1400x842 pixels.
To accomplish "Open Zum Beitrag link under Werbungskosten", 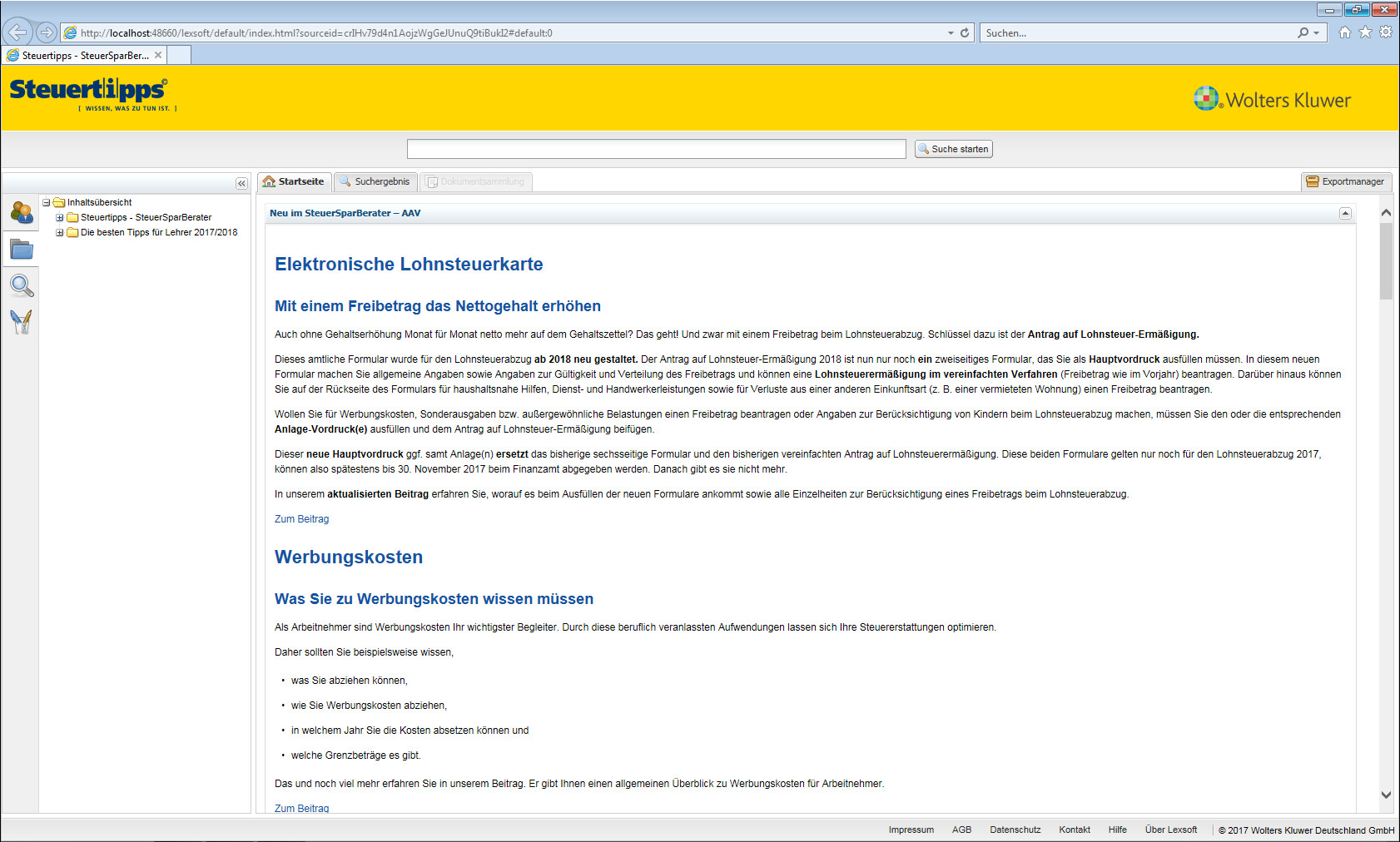I will (x=301, y=809).
